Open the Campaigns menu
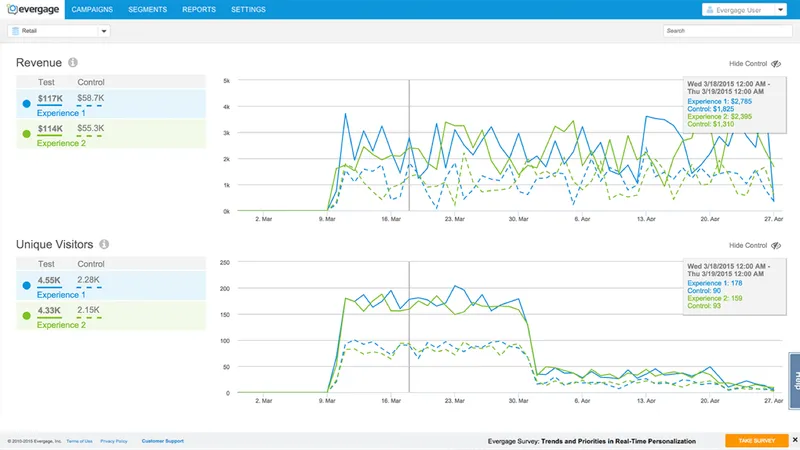The width and height of the screenshot is (800, 450). tap(92, 9)
